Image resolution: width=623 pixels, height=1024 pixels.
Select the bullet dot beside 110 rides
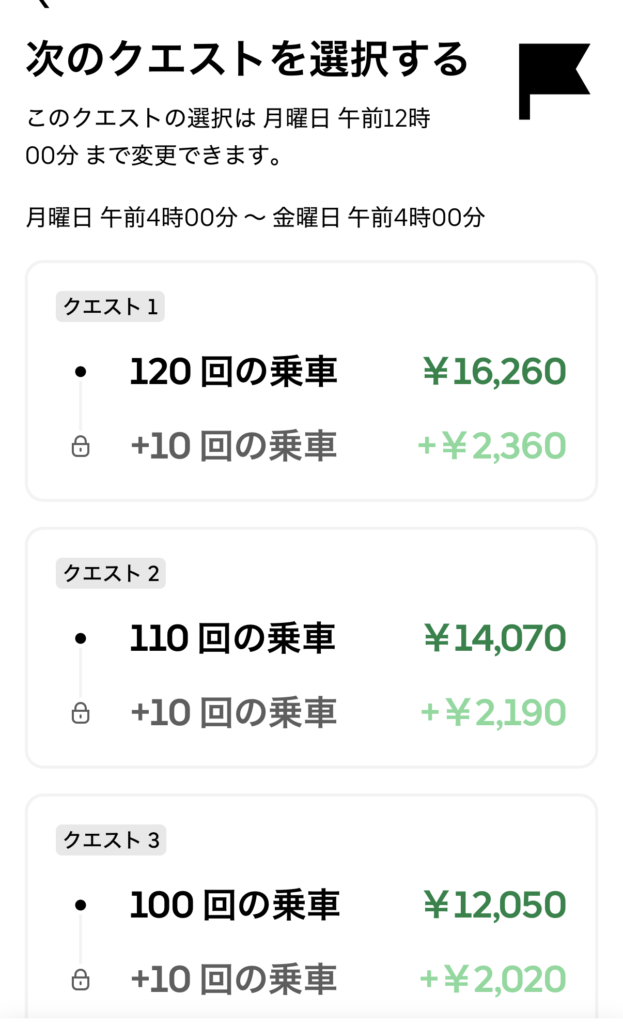tap(81, 638)
